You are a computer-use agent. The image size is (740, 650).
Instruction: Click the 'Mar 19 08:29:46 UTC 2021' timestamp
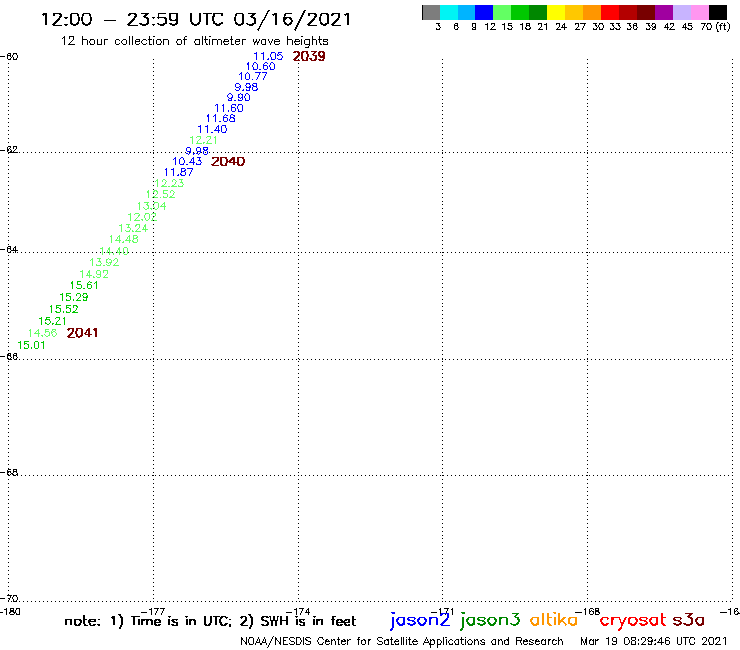(x=654, y=641)
